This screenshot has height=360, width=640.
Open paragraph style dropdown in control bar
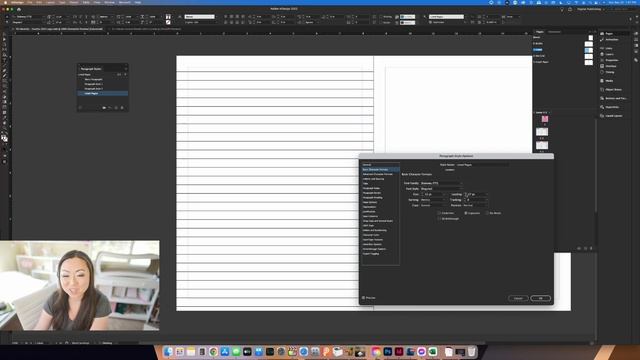(x=446, y=17)
